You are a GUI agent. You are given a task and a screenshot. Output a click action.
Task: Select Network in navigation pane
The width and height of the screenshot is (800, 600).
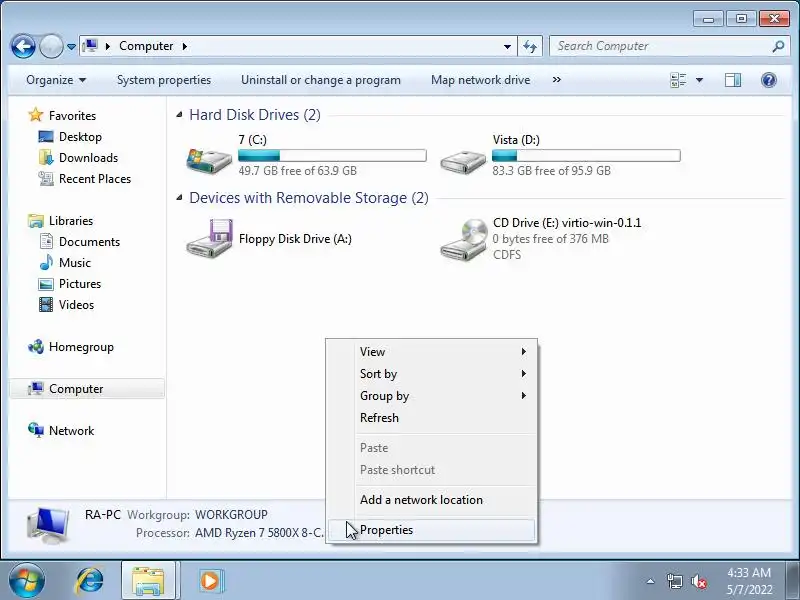pyautogui.click(x=71, y=431)
